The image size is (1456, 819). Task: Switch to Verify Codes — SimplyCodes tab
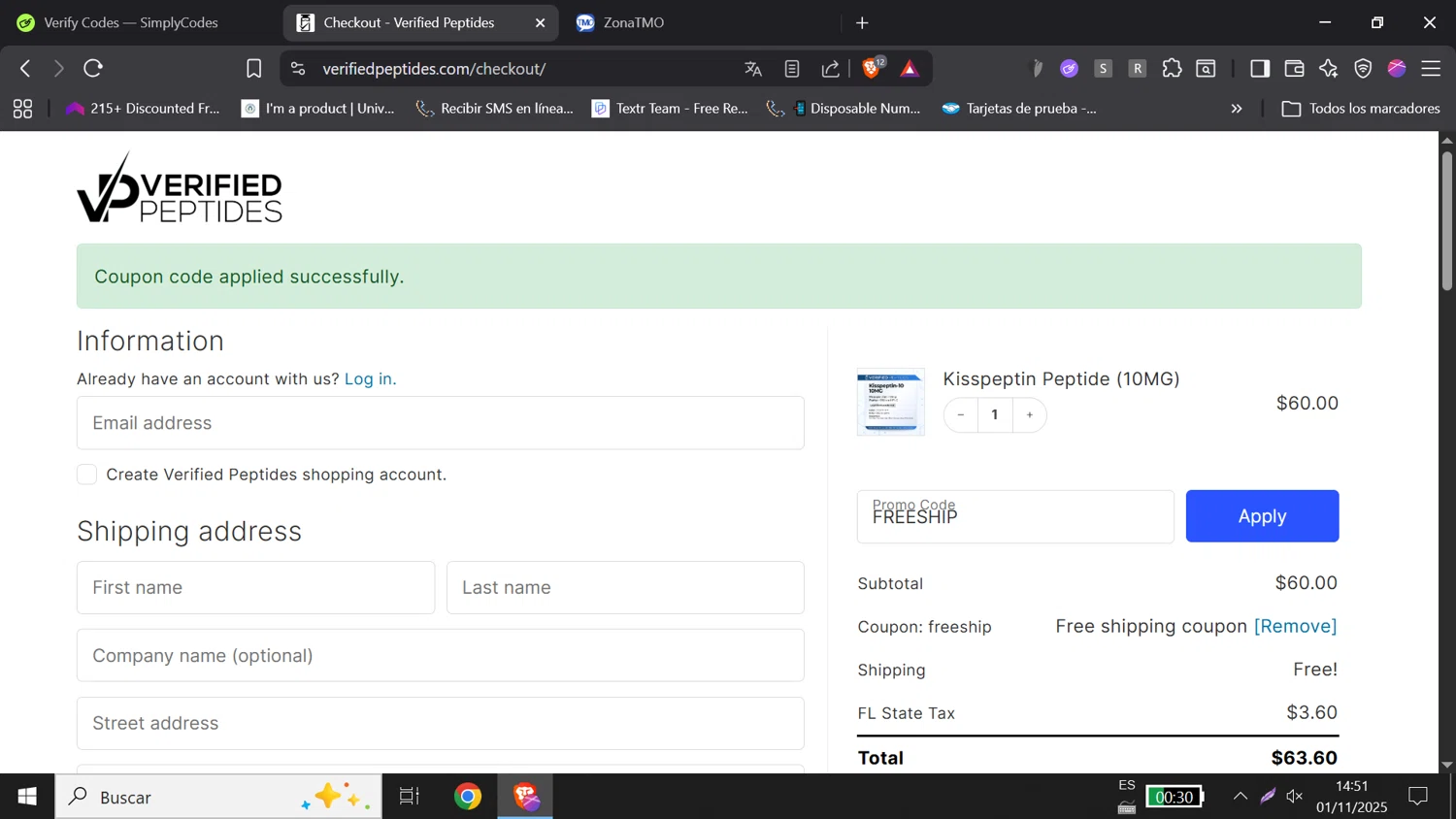(131, 22)
